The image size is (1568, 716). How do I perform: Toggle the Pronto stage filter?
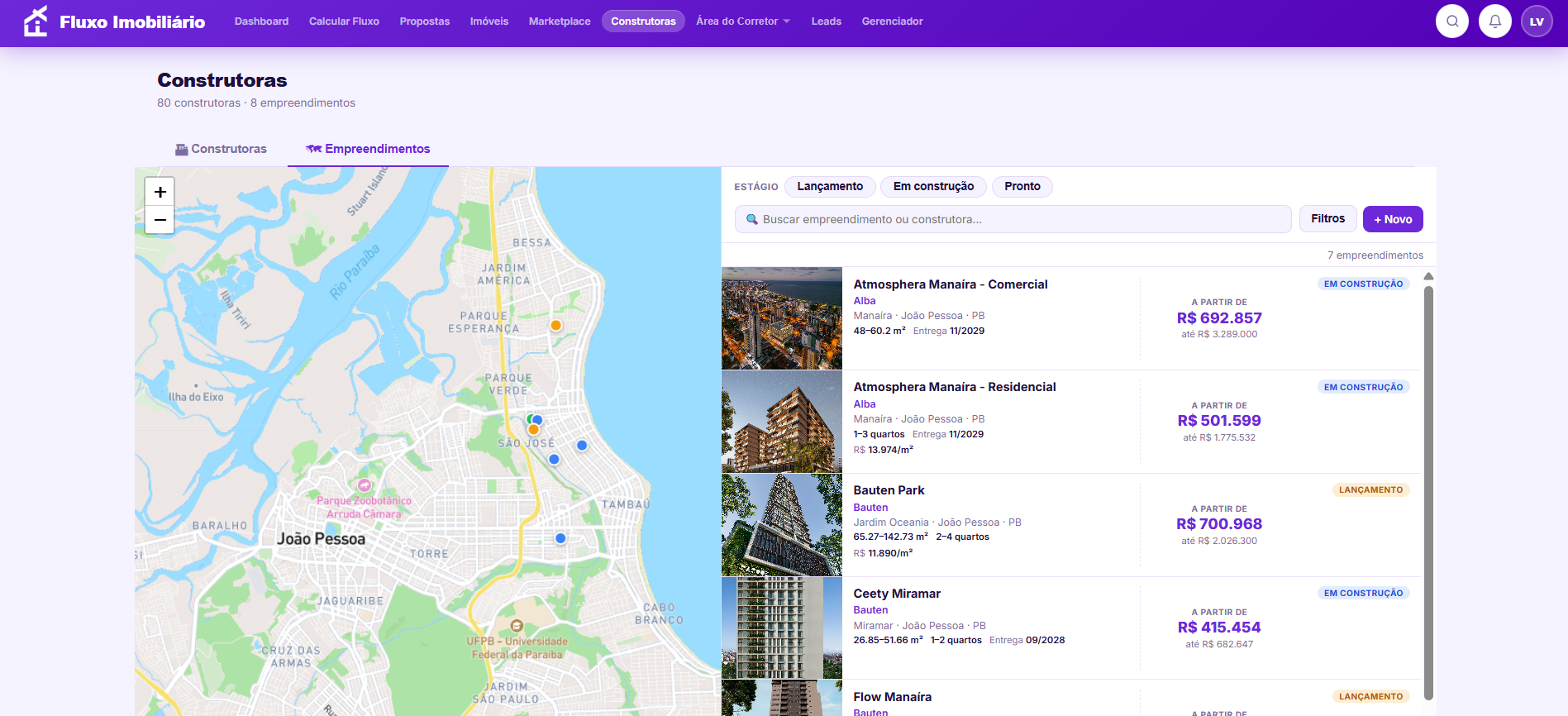coord(1022,187)
